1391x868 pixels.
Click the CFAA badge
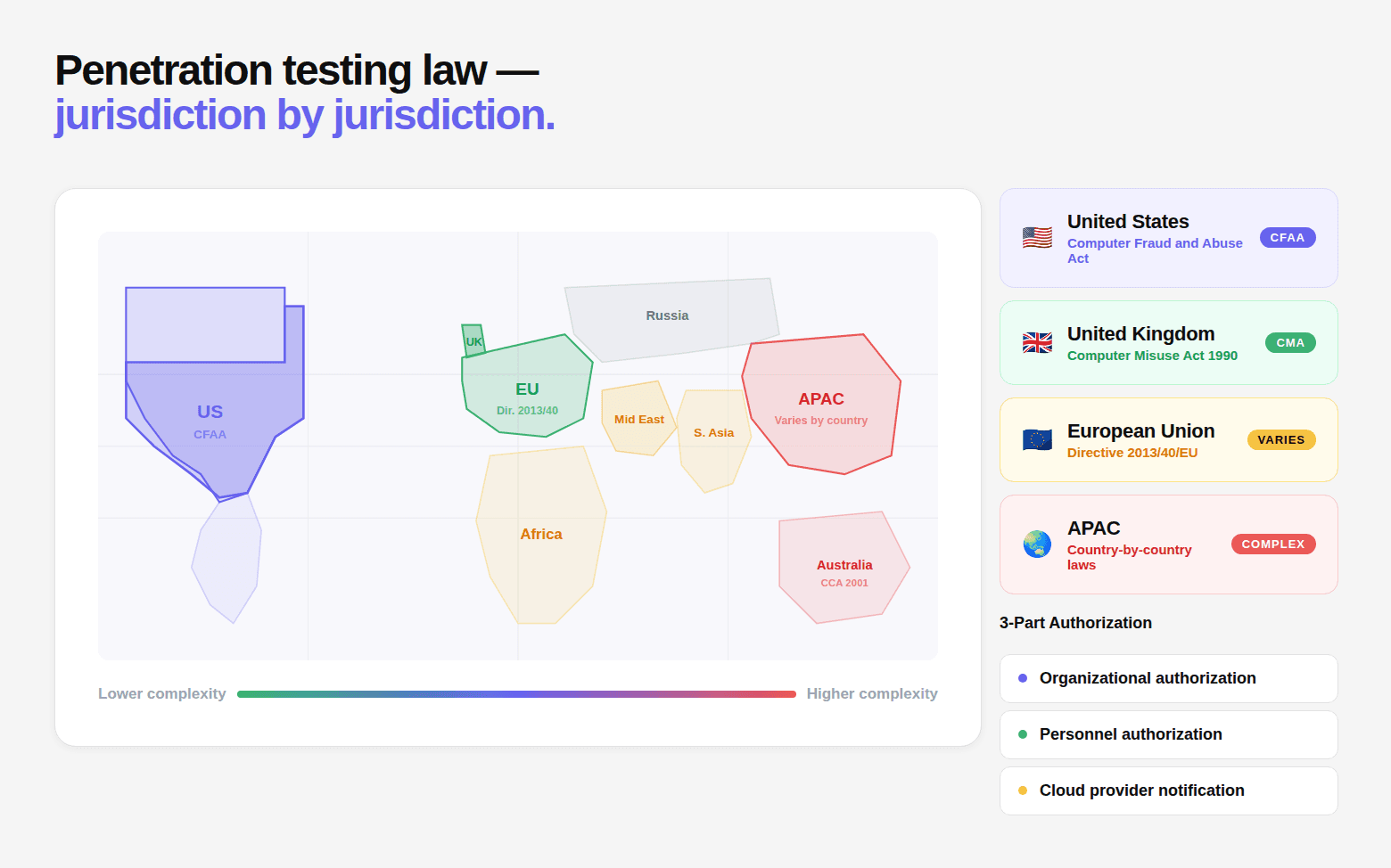click(1288, 238)
